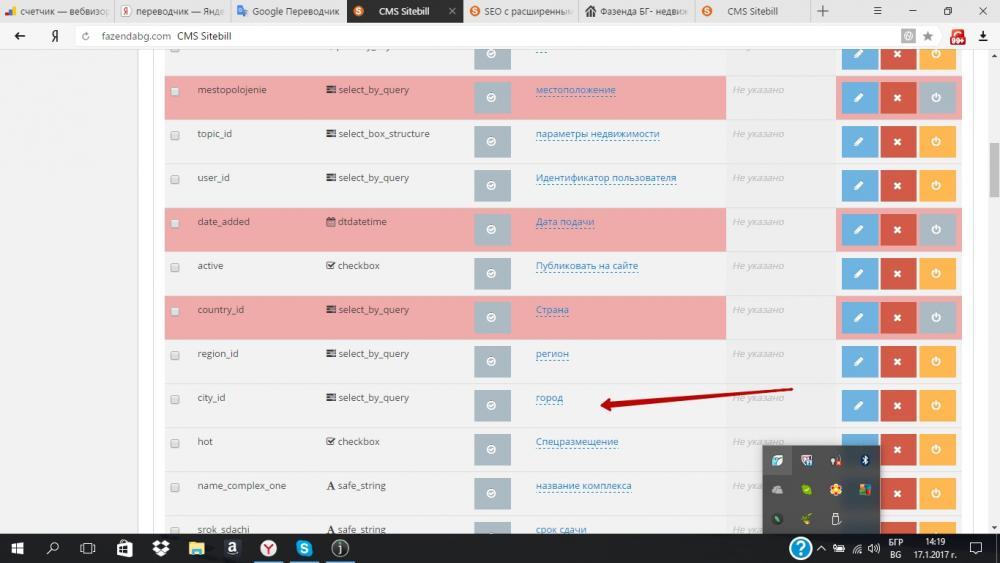1000x563 pixels.
Task: Open the Публиковать на сайте link
Action: point(586,266)
